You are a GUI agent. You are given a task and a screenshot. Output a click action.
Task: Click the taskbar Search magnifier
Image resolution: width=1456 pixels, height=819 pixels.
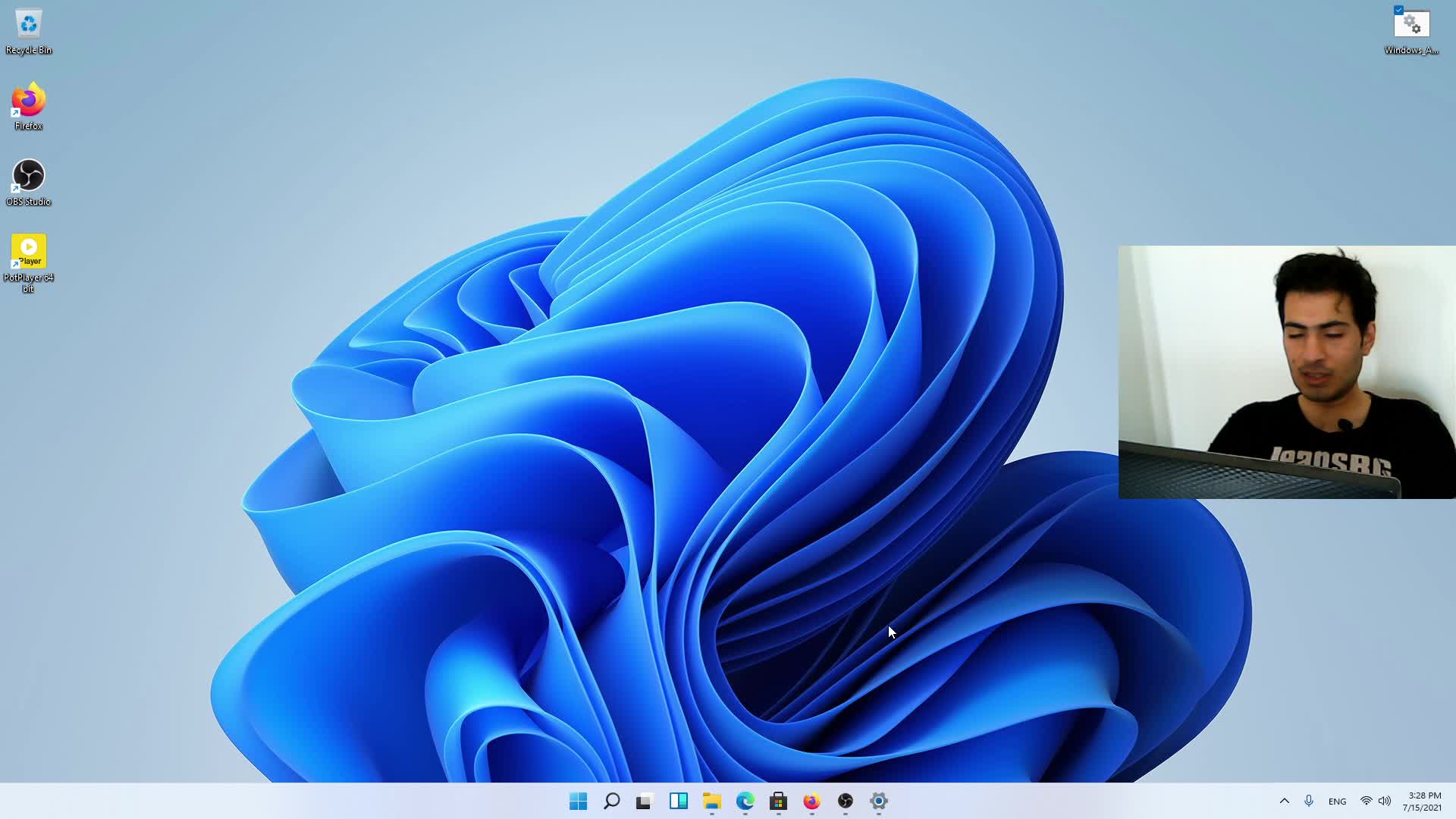(x=611, y=801)
